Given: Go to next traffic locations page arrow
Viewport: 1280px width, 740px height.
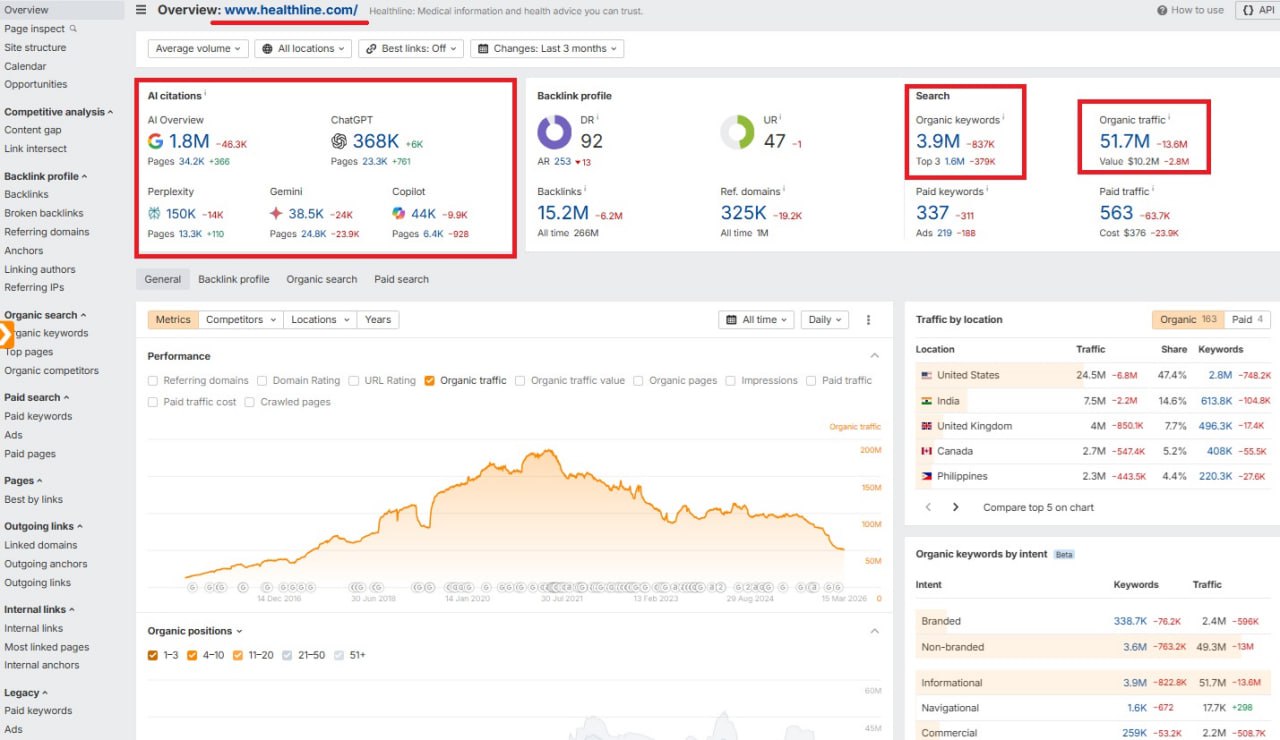Looking at the screenshot, I should tap(955, 507).
